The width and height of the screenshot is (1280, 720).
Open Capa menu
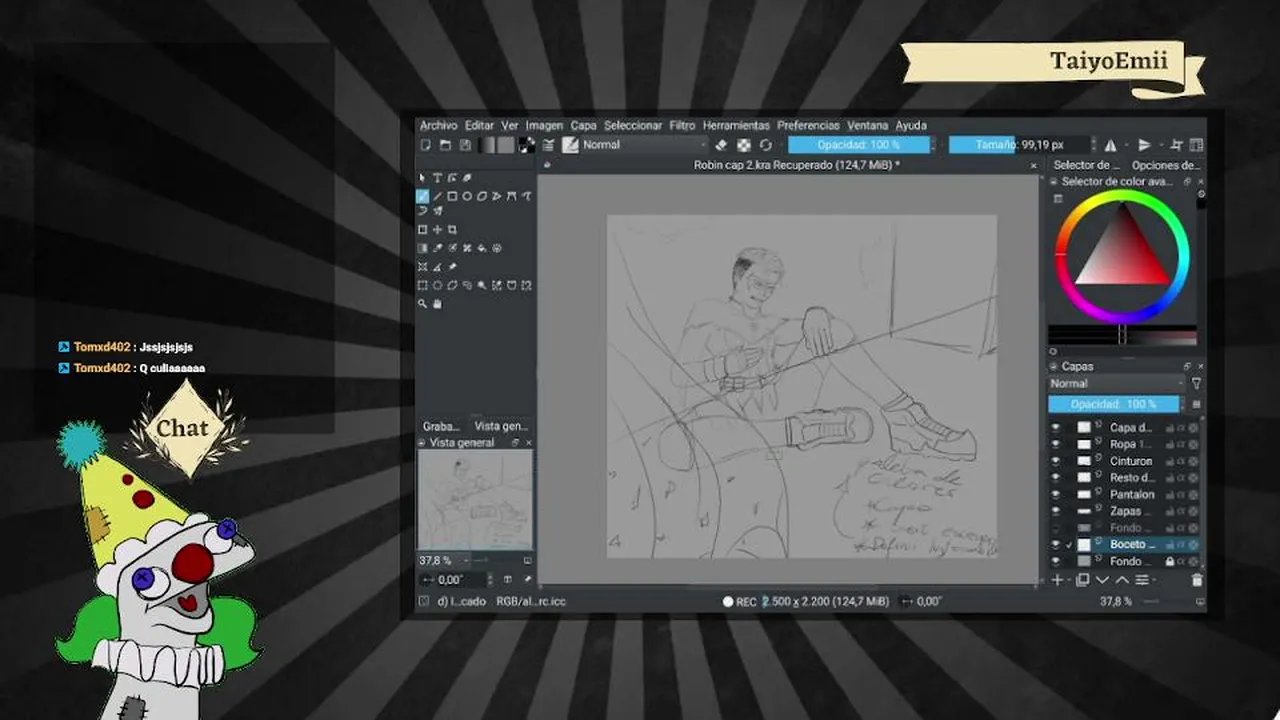point(583,126)
